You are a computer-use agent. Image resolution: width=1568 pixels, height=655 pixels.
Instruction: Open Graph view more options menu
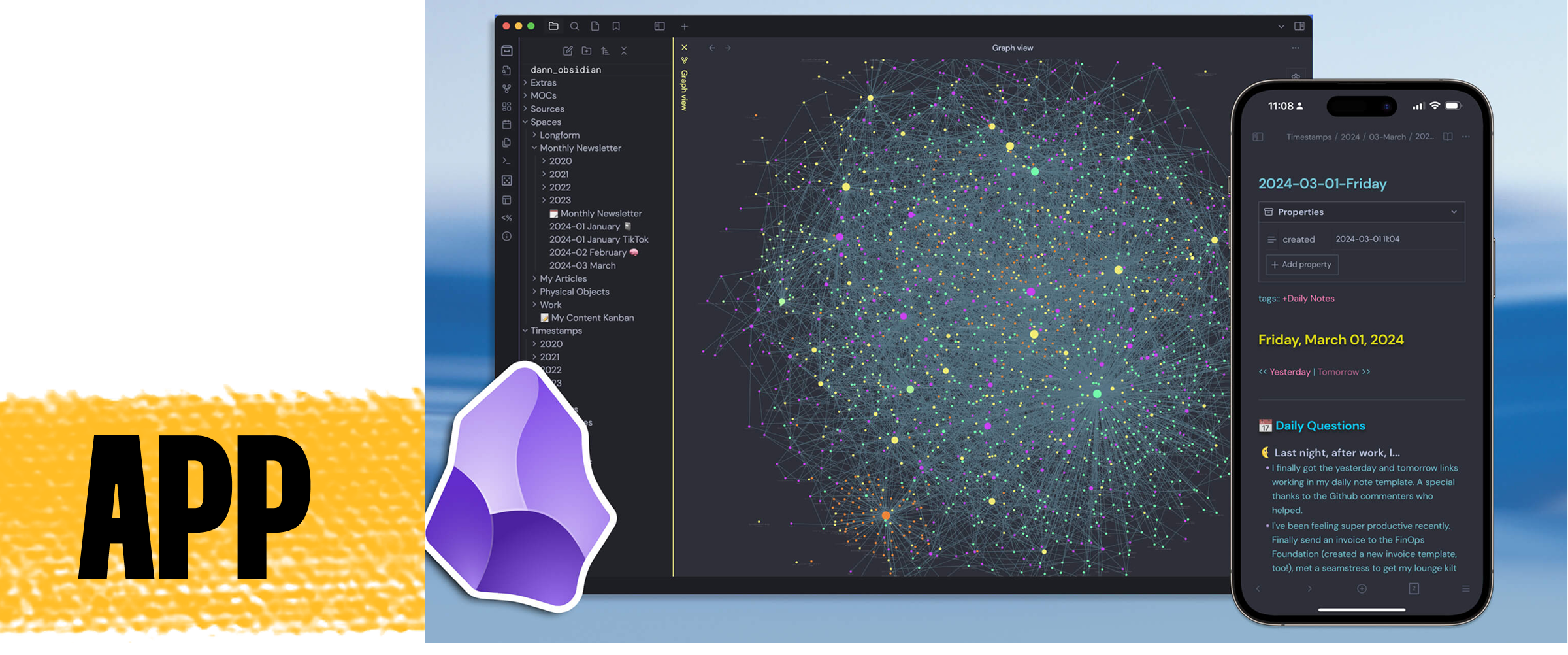coord(1296,48)
